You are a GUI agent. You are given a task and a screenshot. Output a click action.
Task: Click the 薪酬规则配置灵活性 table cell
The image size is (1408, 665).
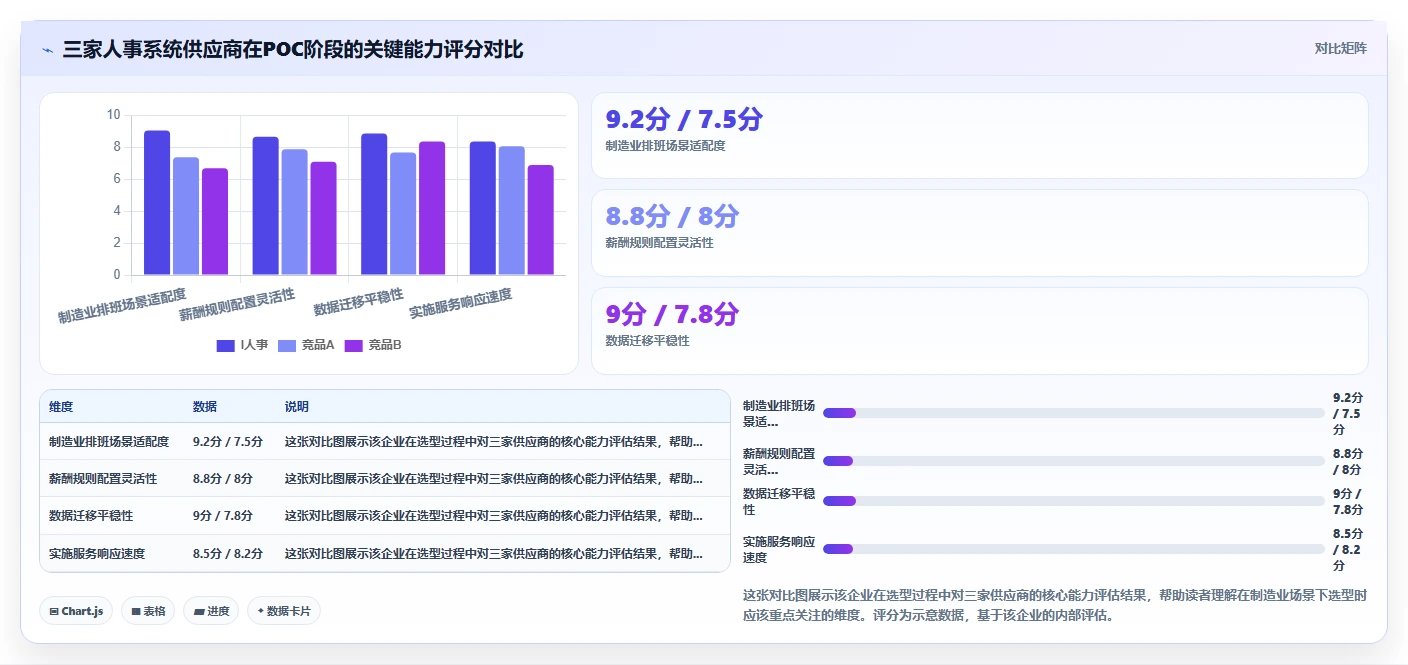click(x=103, y=479)
